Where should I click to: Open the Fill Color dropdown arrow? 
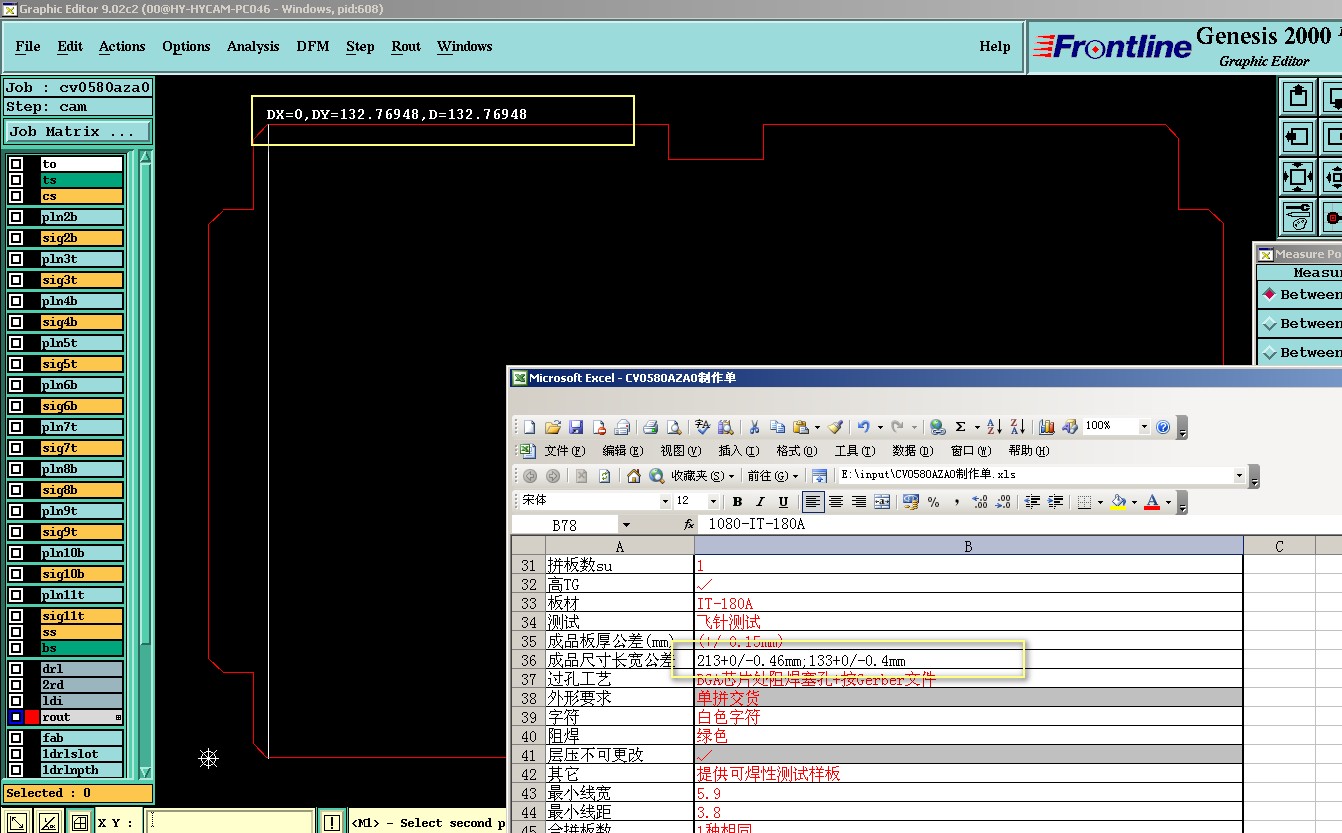coord(1135,502)
